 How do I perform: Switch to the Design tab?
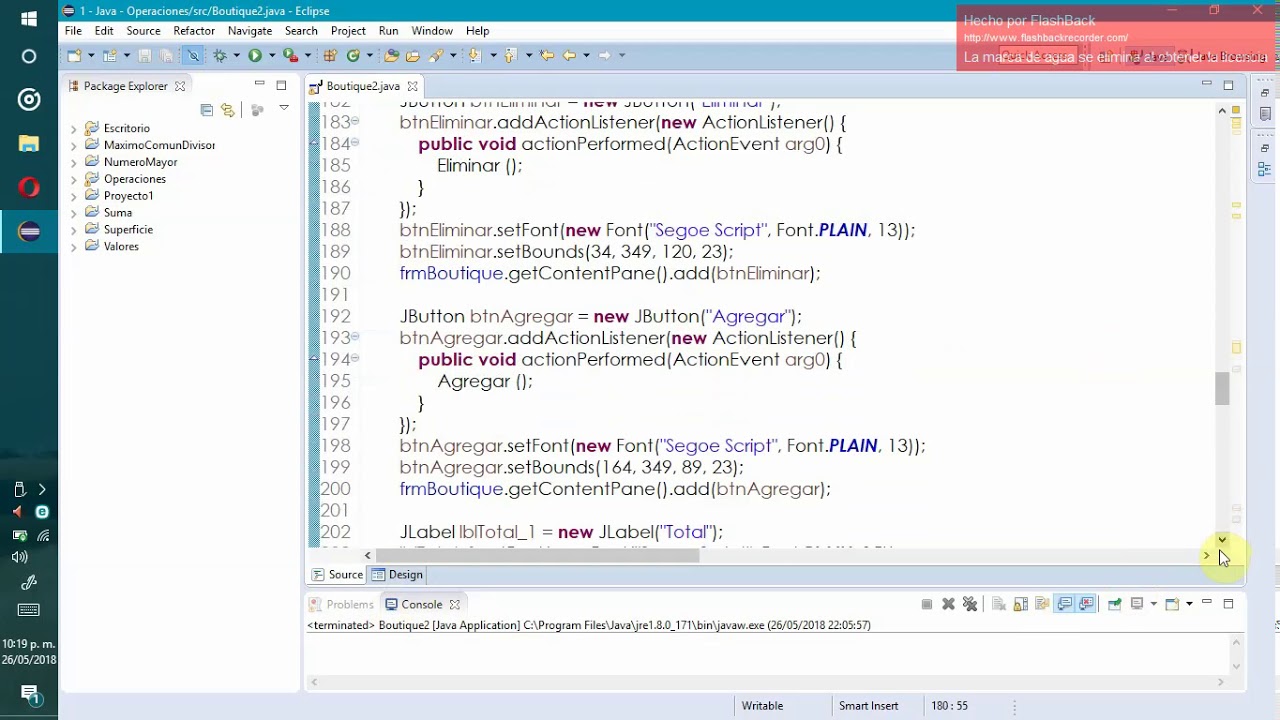(x=398, y=575)
